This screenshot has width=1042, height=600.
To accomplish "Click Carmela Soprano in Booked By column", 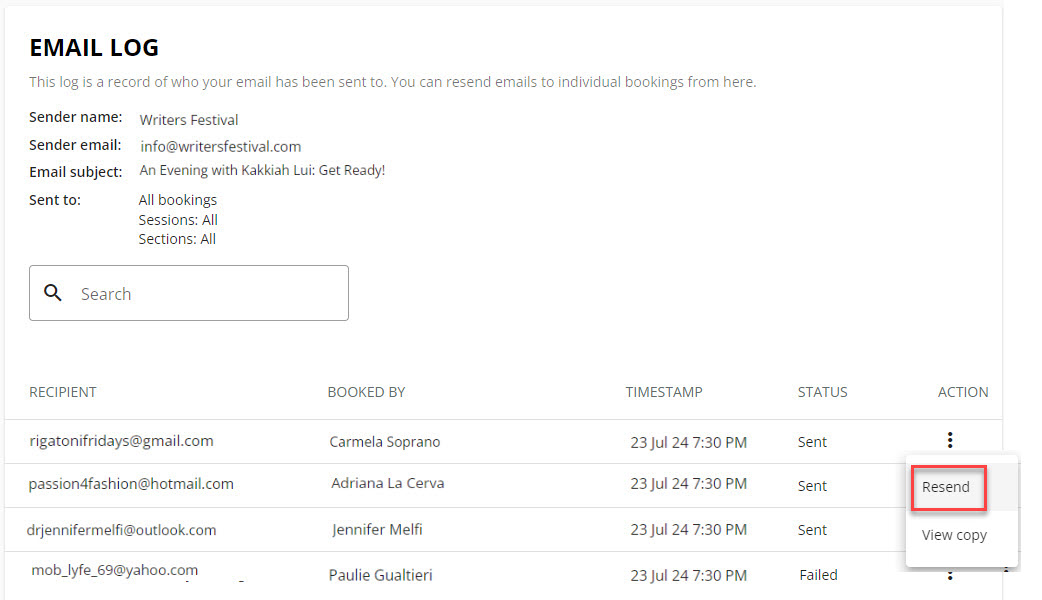I will tap(385, 442).
